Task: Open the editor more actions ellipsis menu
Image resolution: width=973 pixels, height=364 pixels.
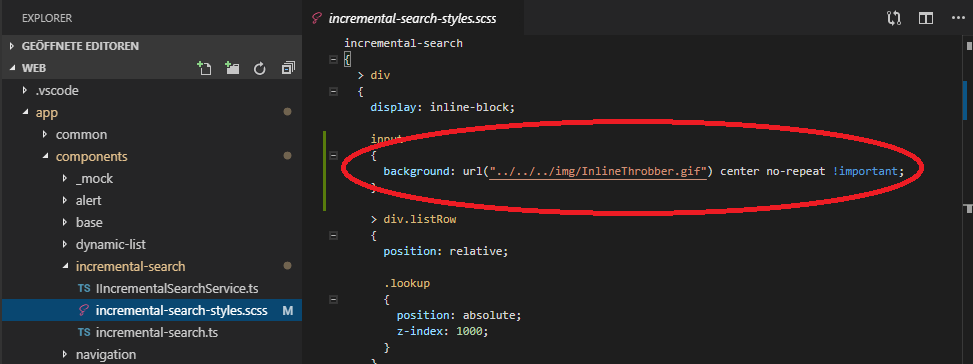Action: click(958, 19)
